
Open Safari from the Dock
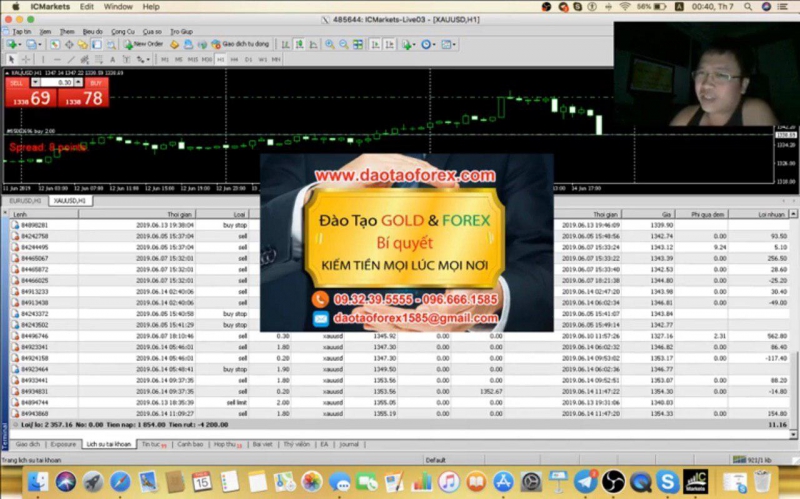tap(120, 481)
